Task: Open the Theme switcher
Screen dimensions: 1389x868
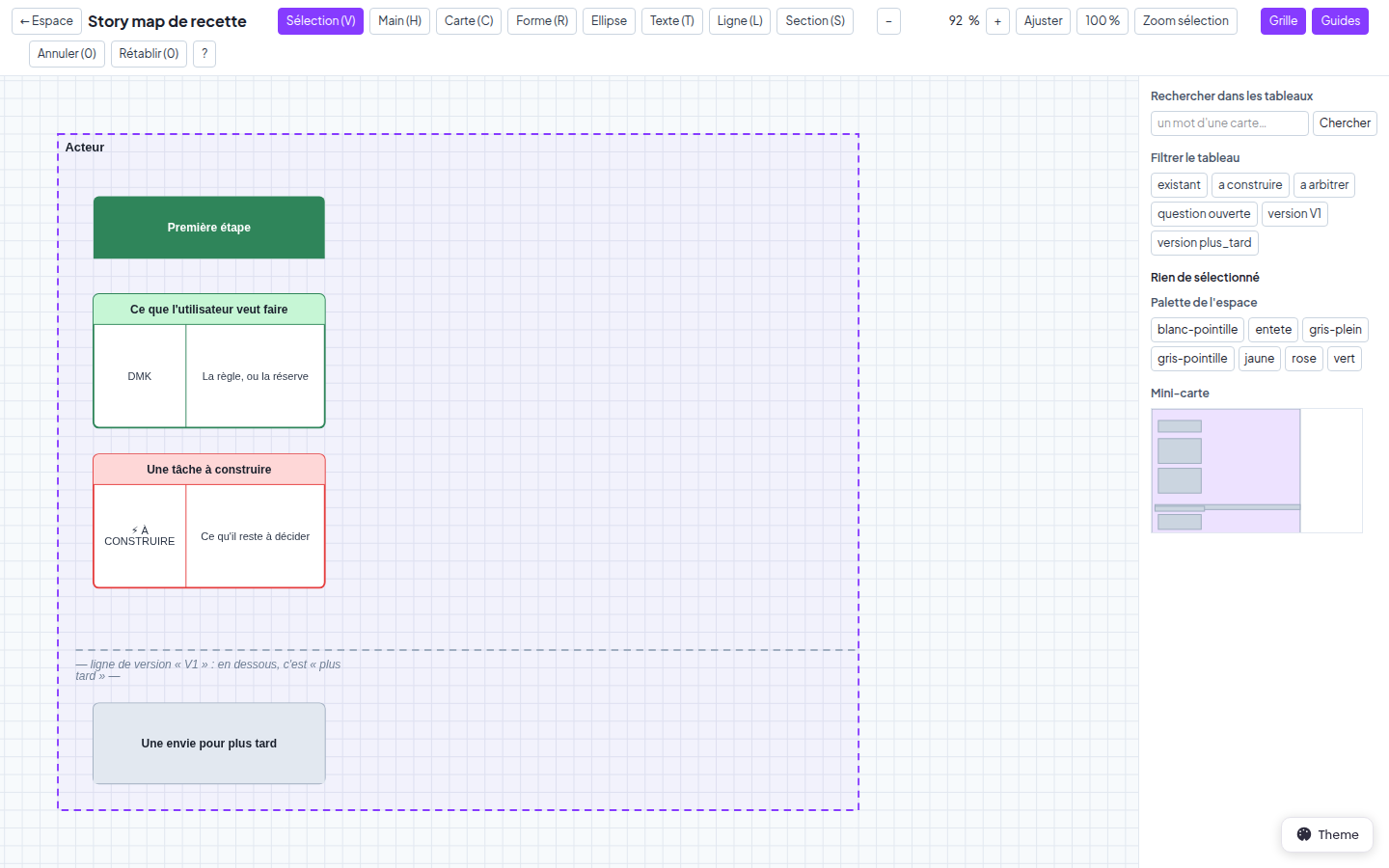Action: [1327, 835]
